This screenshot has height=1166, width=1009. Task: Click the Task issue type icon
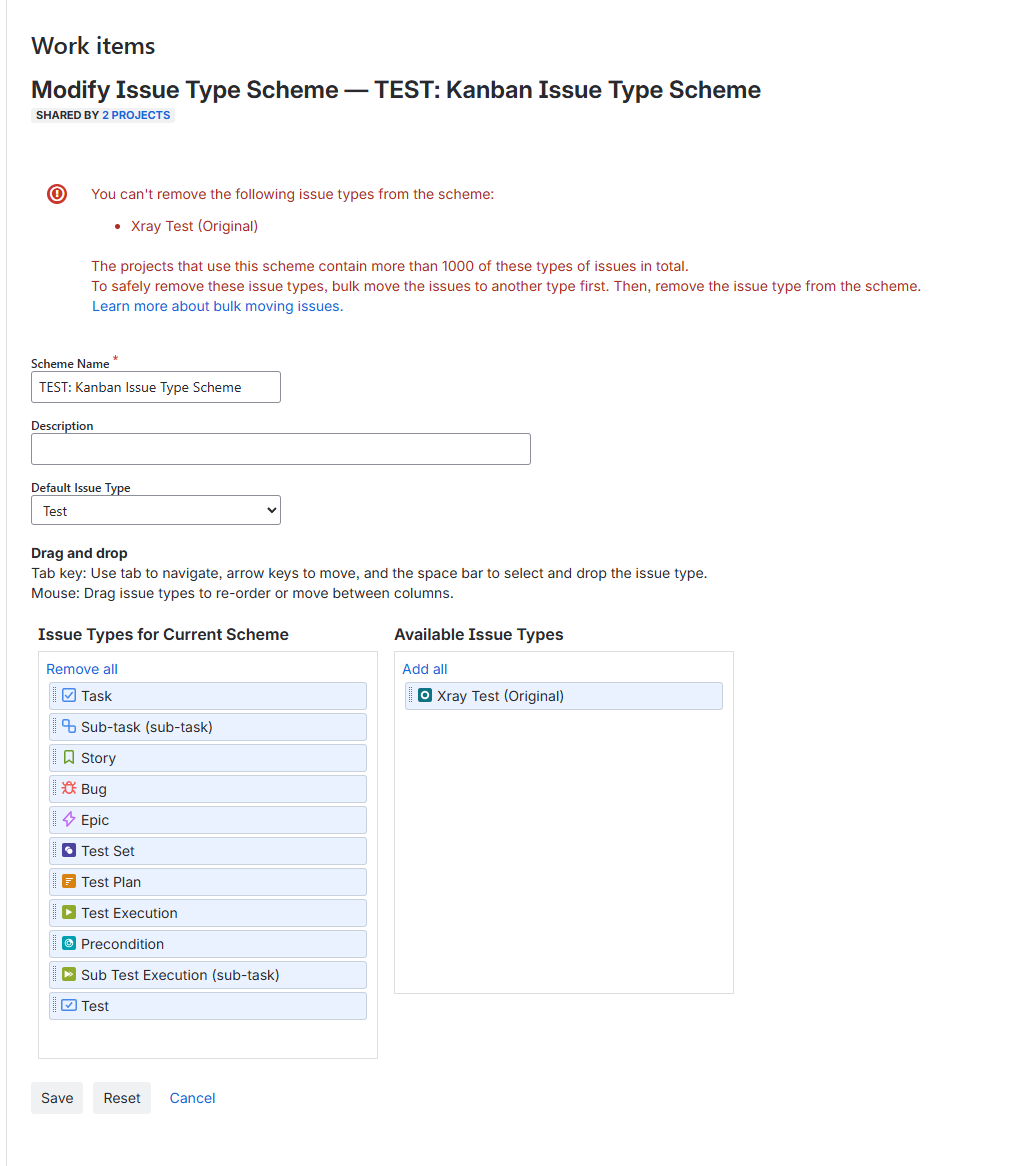(x=69, y=695)
